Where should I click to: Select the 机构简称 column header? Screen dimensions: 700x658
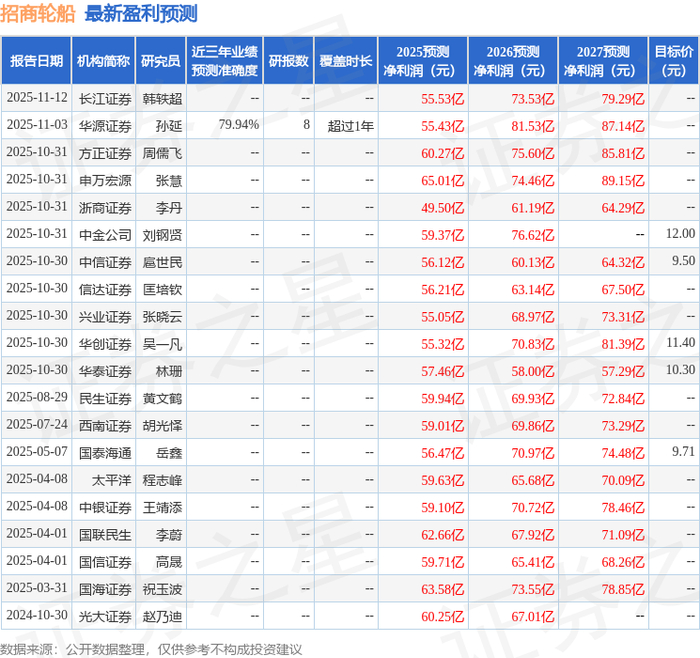click(x=104, y=61)
